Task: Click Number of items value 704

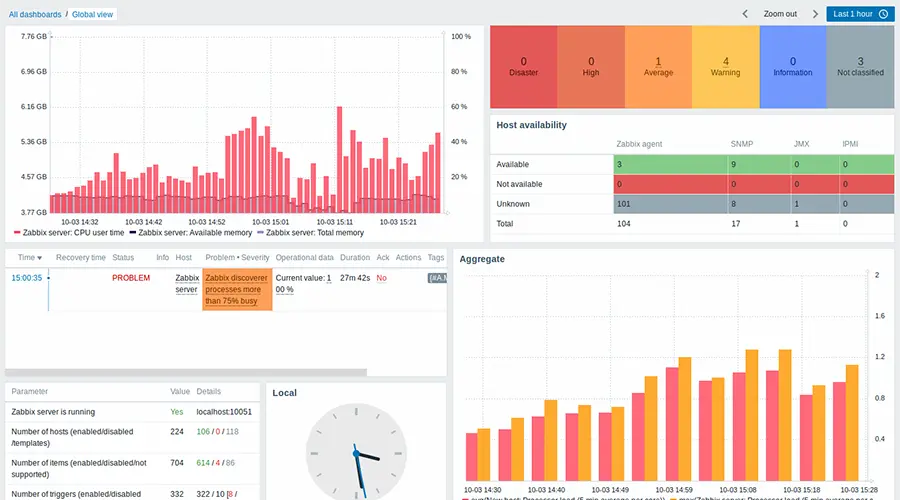Action: click(x=177, y=463)
